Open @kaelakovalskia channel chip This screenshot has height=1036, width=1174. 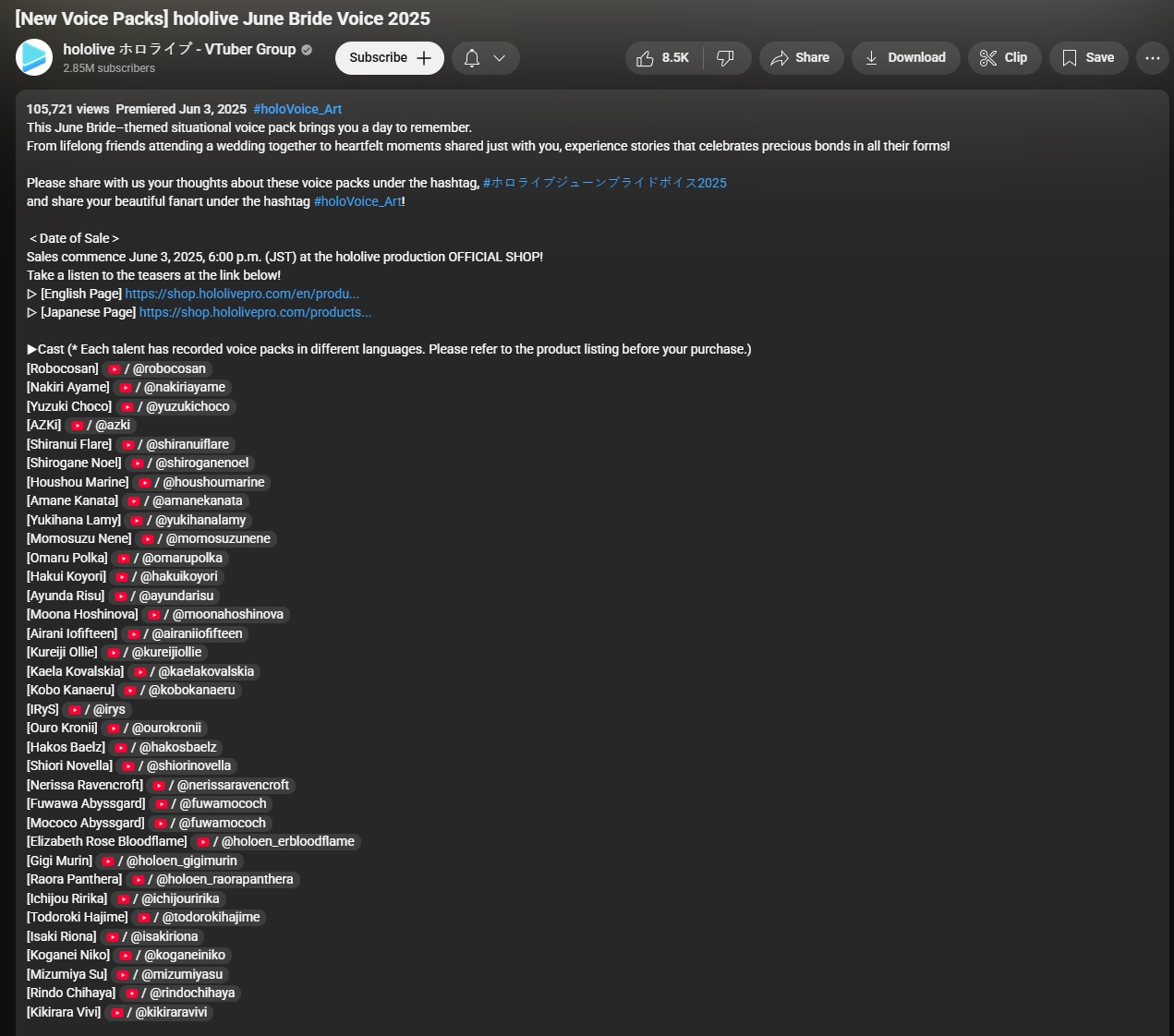tap(194, 671)
